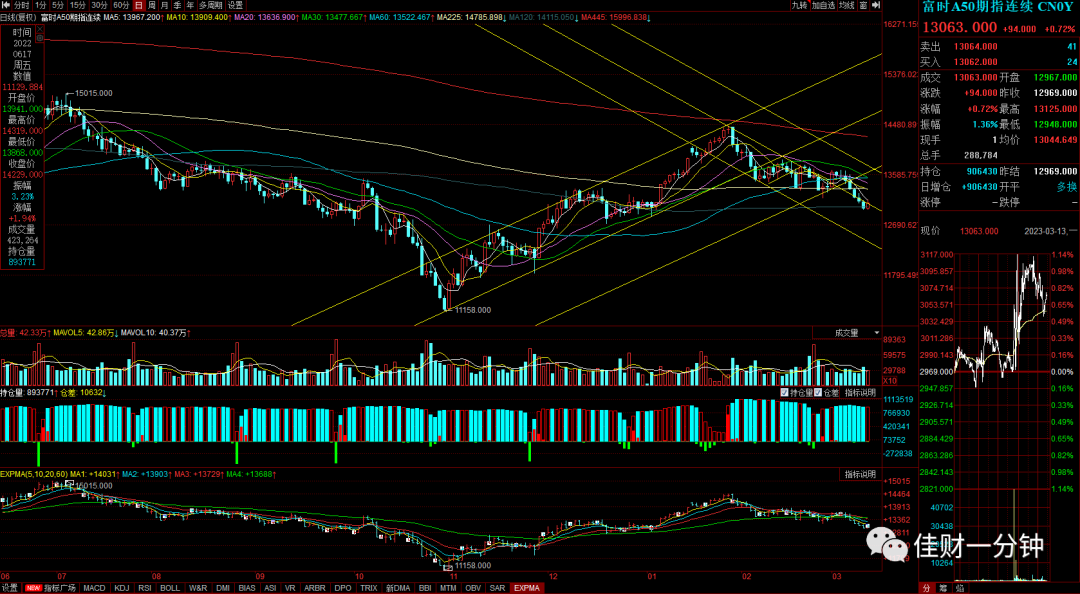The image size is (1080, 594).
Task: Switch to 分时 intraday chart
Action: (22, 5)
